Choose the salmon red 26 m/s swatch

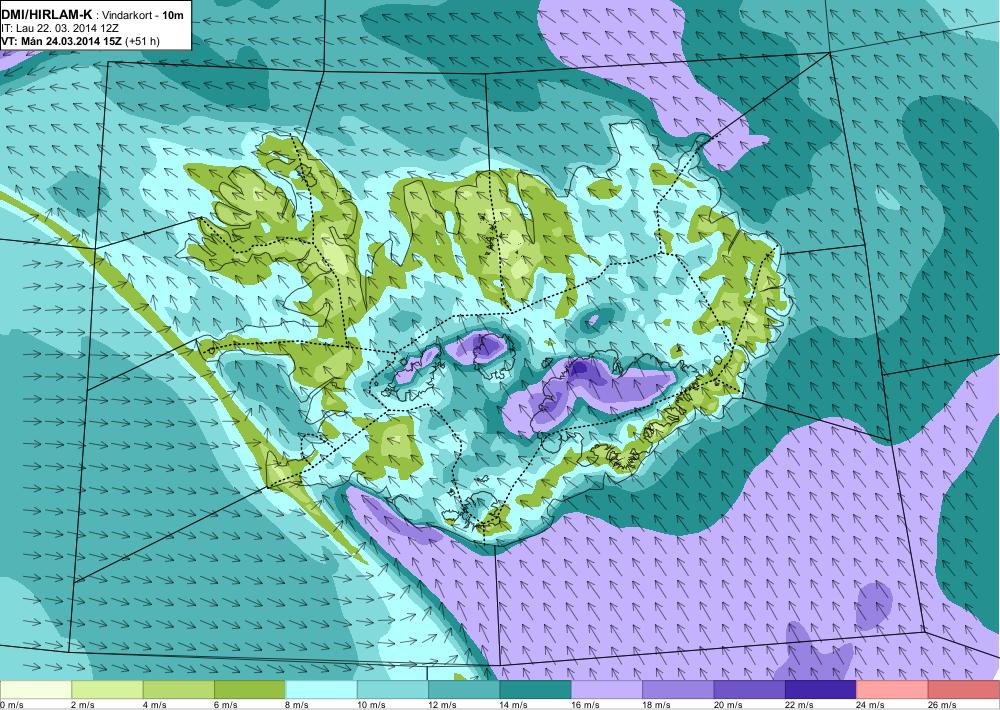[964, 690]
